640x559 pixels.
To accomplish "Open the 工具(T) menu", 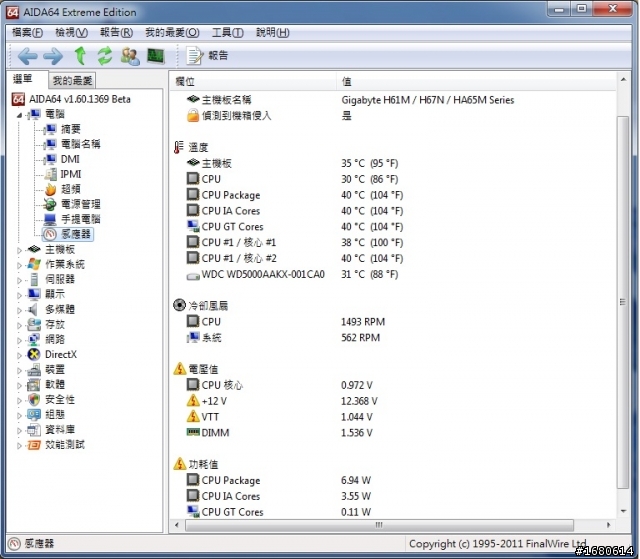I will (228, 32).
